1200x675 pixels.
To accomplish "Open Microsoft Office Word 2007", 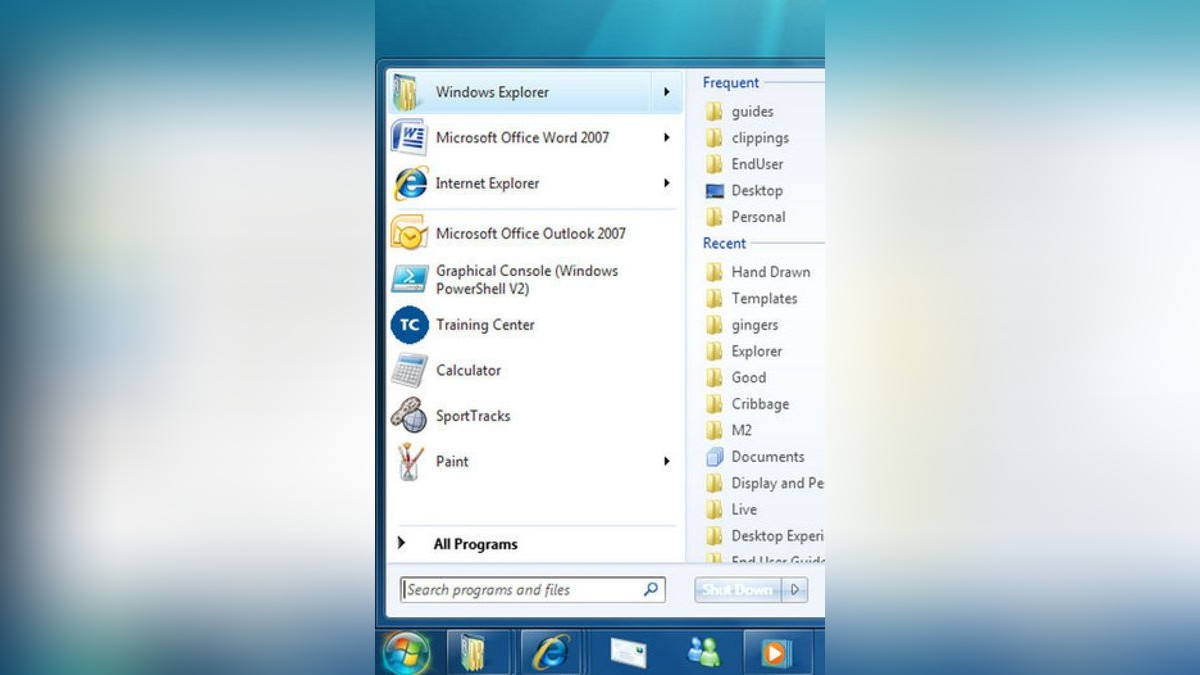I will (x=522, y=137).
